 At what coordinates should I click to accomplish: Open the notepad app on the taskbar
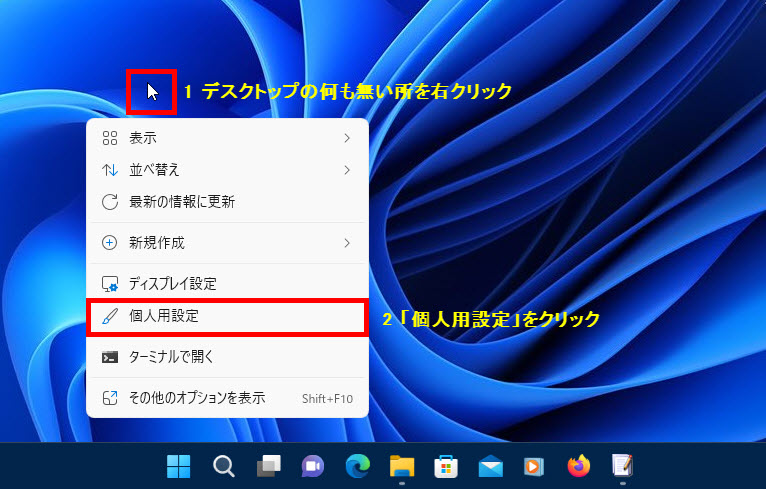point(622,466)
